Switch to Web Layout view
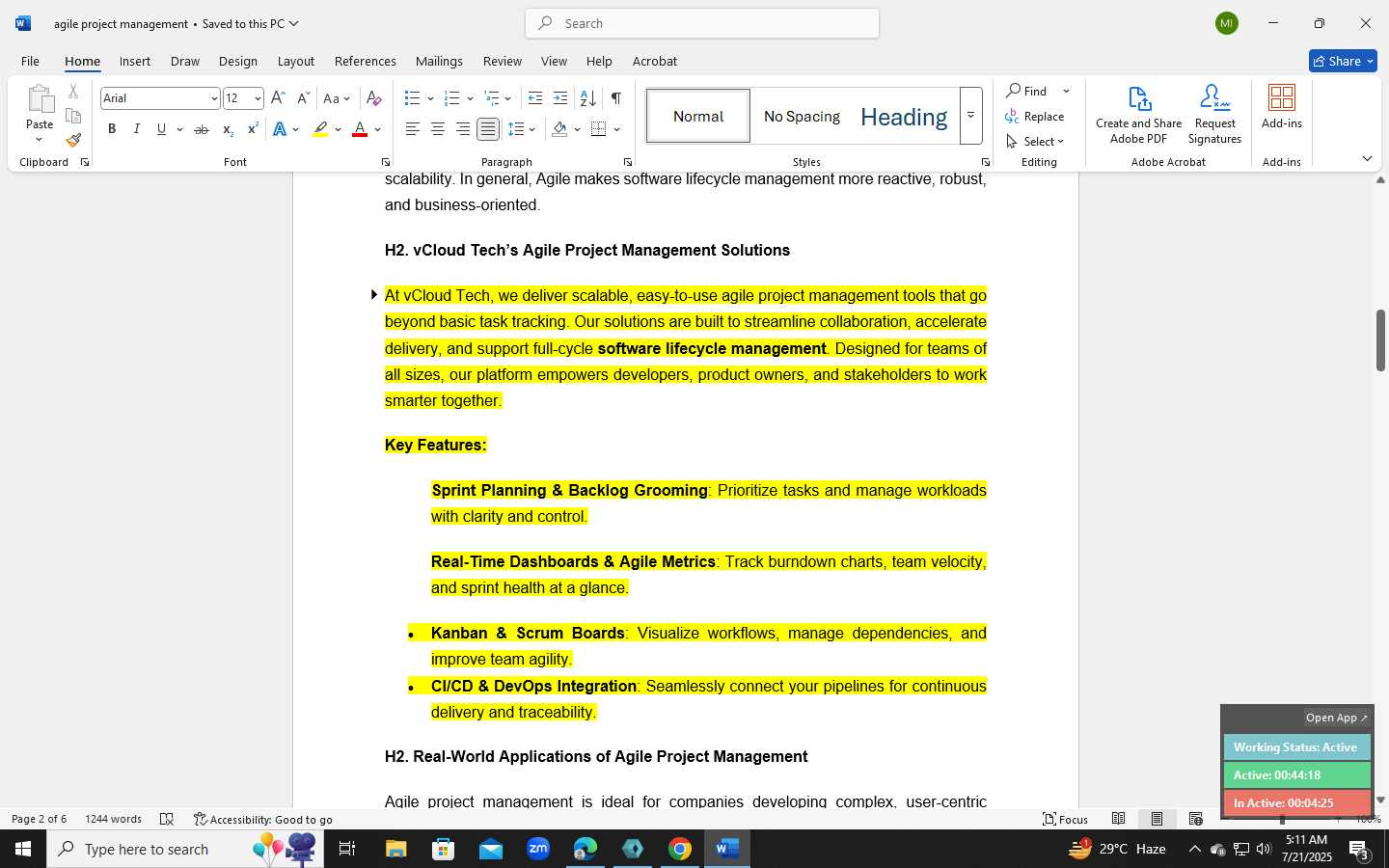The height and width of the screenshot is (868, 1389). coord(1196,819)
